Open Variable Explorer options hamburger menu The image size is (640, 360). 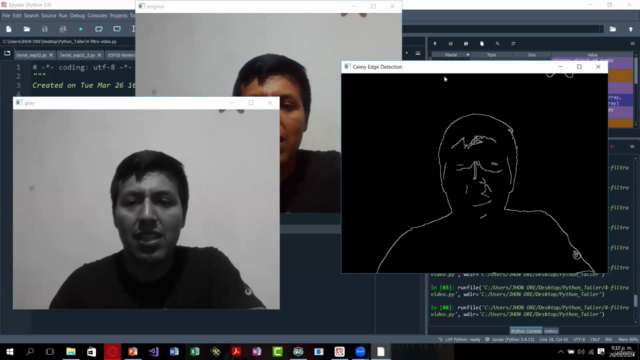click(632, 43)
